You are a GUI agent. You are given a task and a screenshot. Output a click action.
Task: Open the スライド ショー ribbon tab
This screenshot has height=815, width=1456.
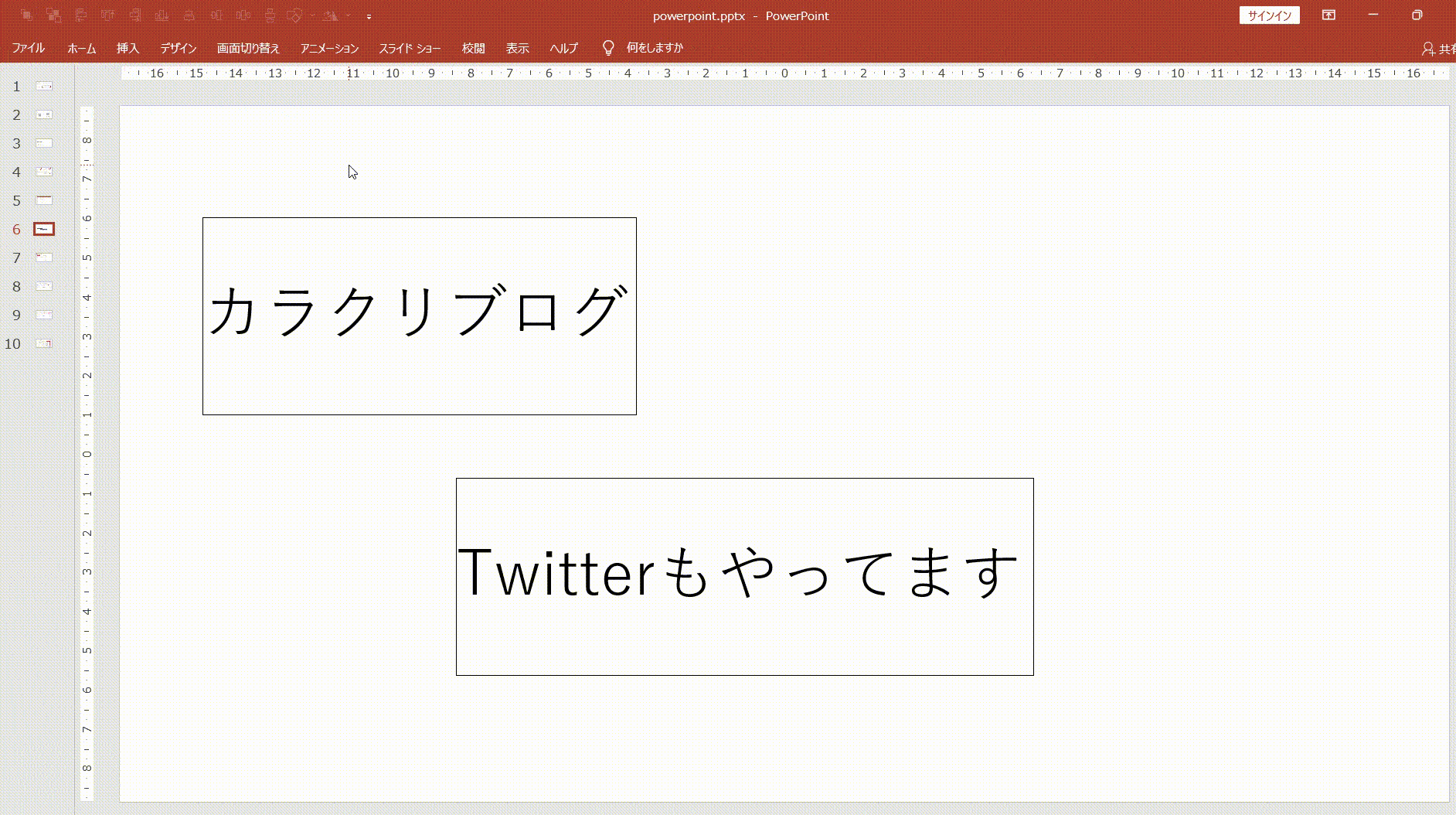pyautogui.click(x=410, y=48)
